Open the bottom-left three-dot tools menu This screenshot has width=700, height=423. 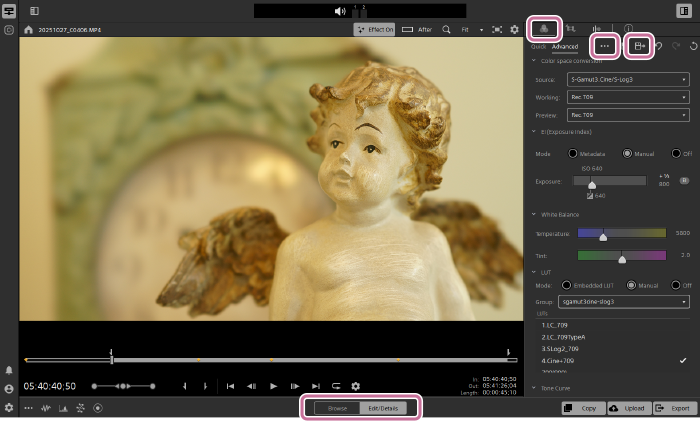pyautogui.click(x=28, y=408)
